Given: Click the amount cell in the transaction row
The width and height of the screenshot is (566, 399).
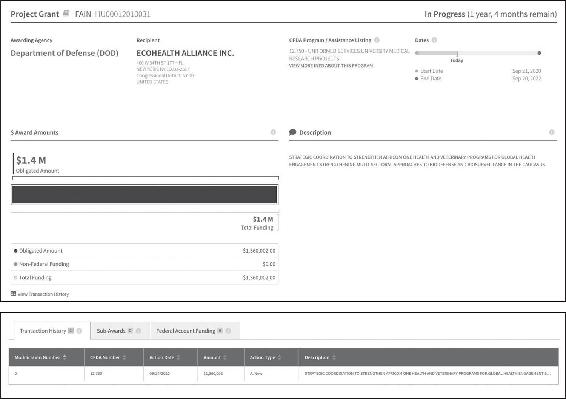Looking at the screenshot, I should pyautogui.click(x=213, y=374).
